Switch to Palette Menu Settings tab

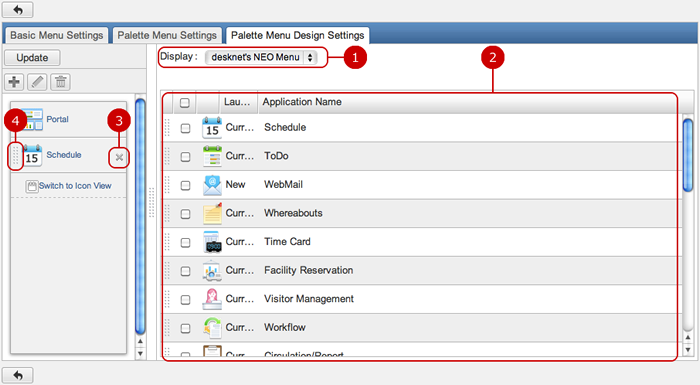167,35
